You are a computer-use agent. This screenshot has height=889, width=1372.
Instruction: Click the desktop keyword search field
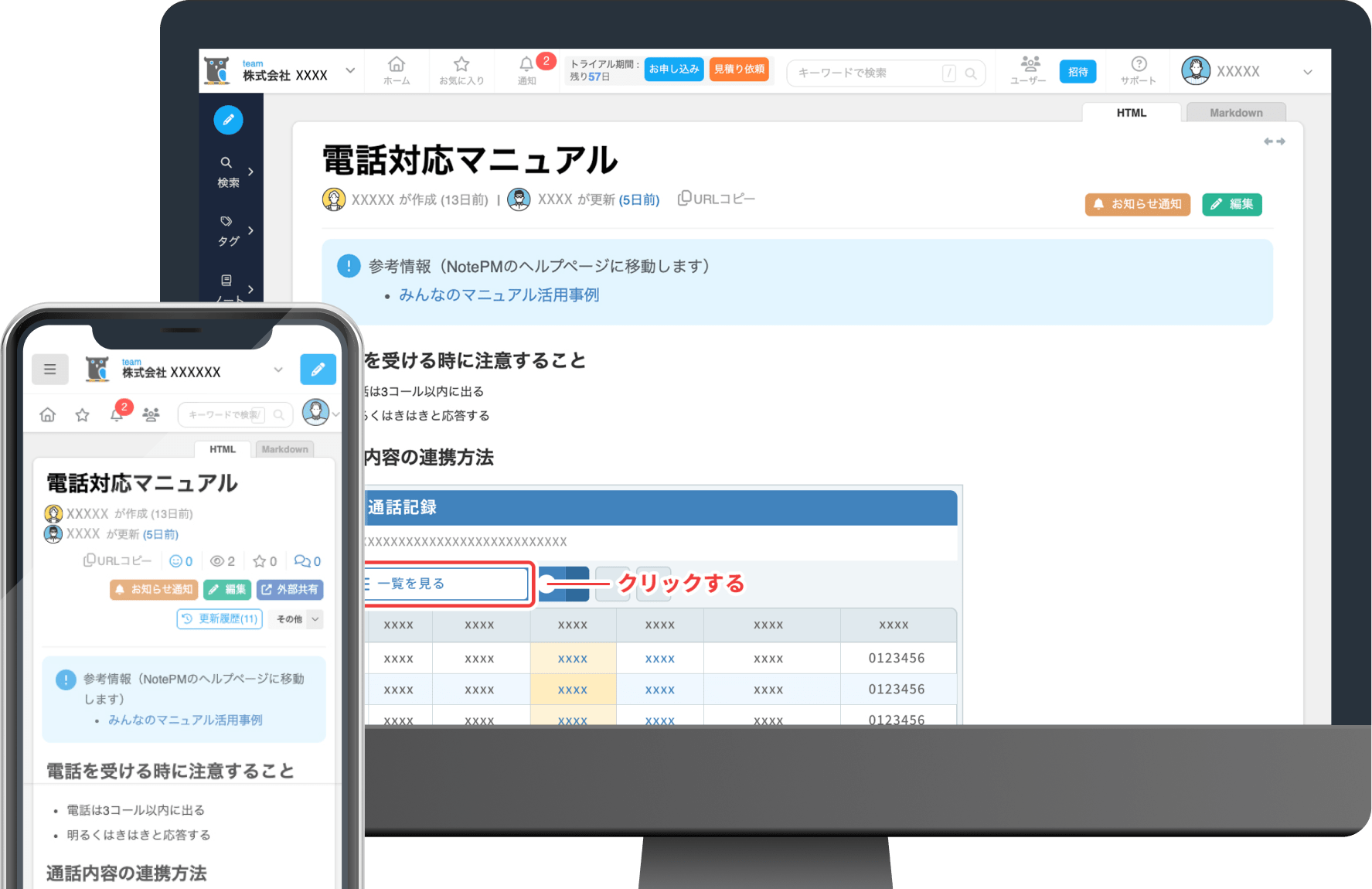coord(886,73)
